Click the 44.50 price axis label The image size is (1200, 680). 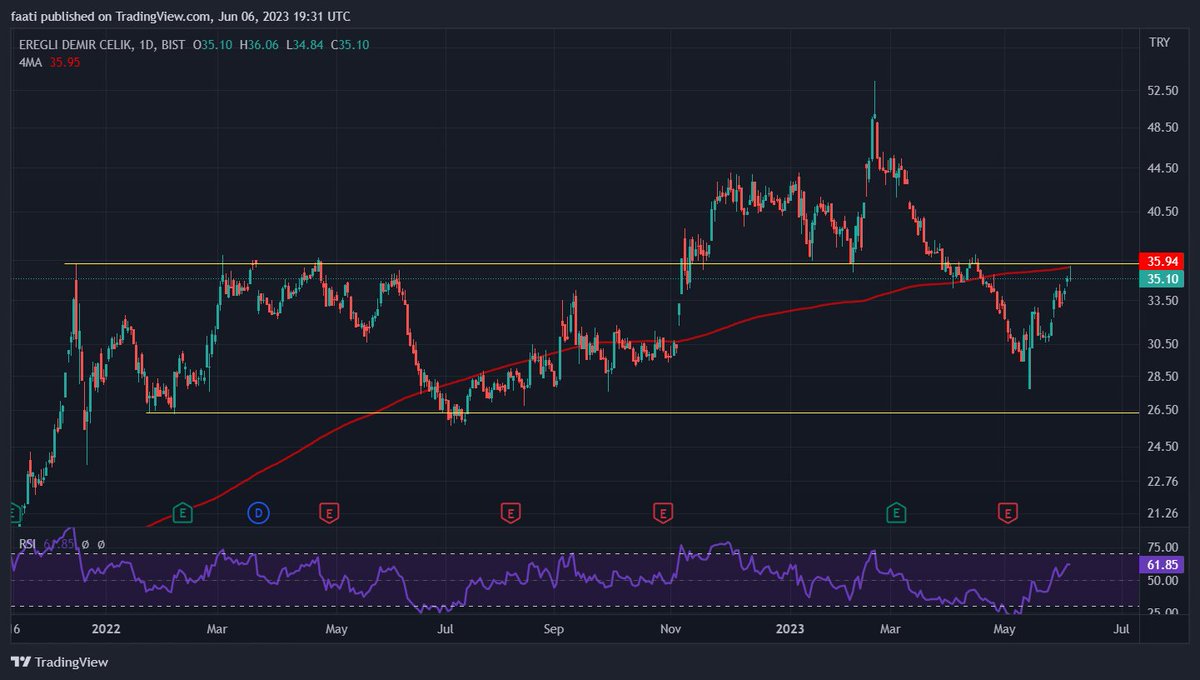(1162, 169)
